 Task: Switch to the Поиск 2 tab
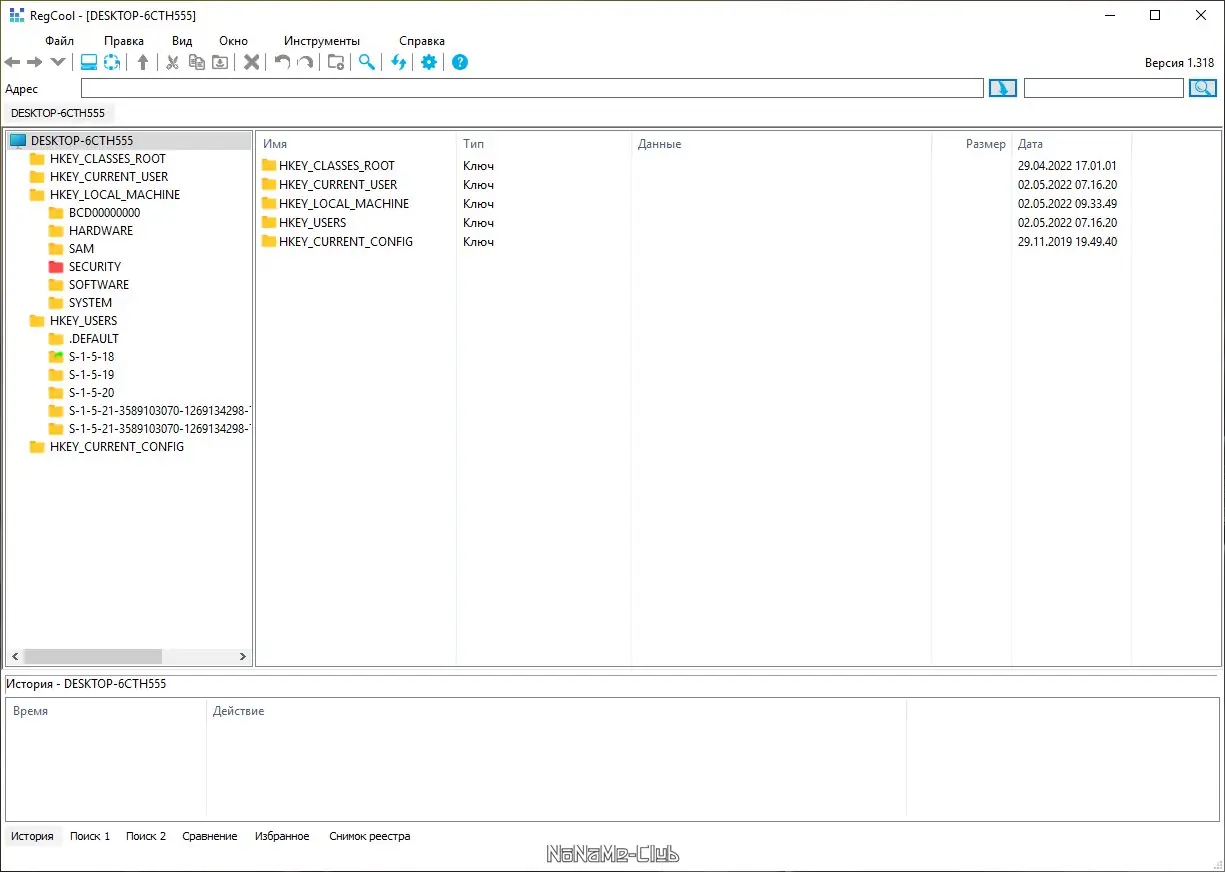point(146,836)
